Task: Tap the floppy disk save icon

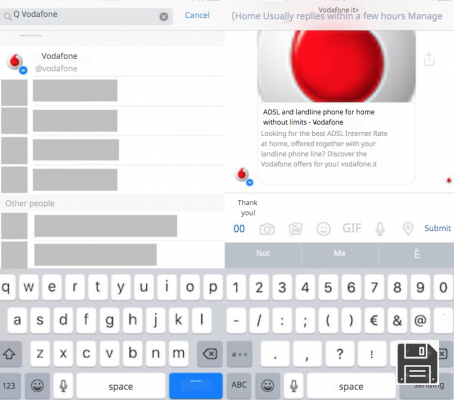Action: pos(417,364)
